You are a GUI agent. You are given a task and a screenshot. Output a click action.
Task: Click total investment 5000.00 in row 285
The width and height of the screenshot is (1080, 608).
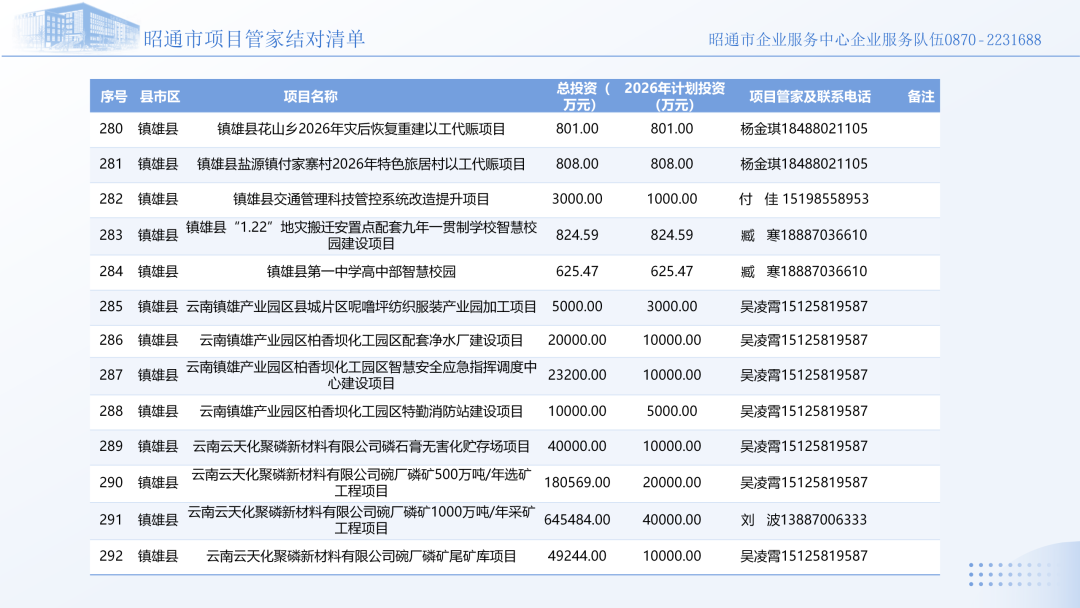coord(577,306)
